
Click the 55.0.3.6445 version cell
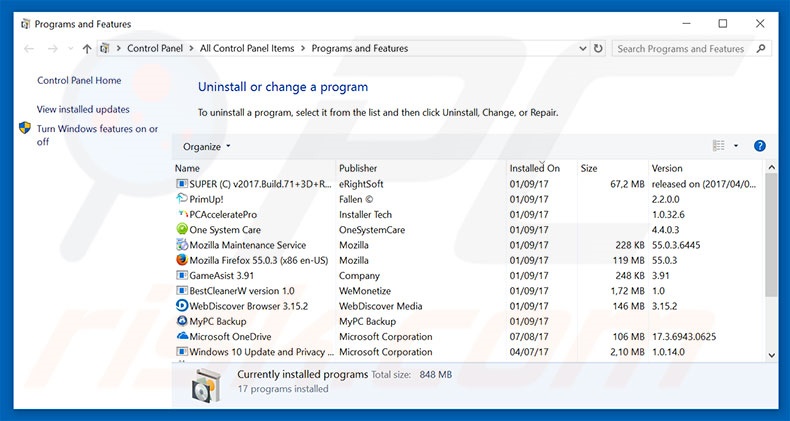(x=676, y=245)
